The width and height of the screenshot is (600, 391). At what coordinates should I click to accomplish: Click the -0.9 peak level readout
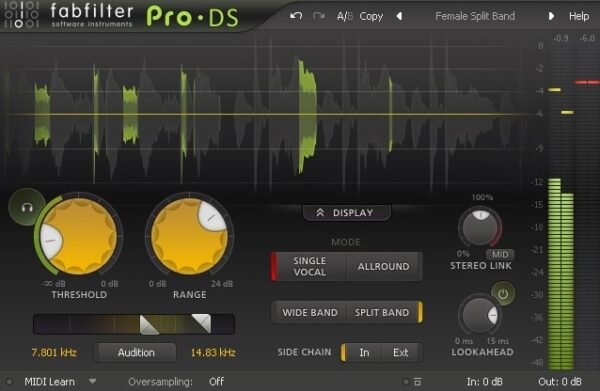(x=561, y=38)
